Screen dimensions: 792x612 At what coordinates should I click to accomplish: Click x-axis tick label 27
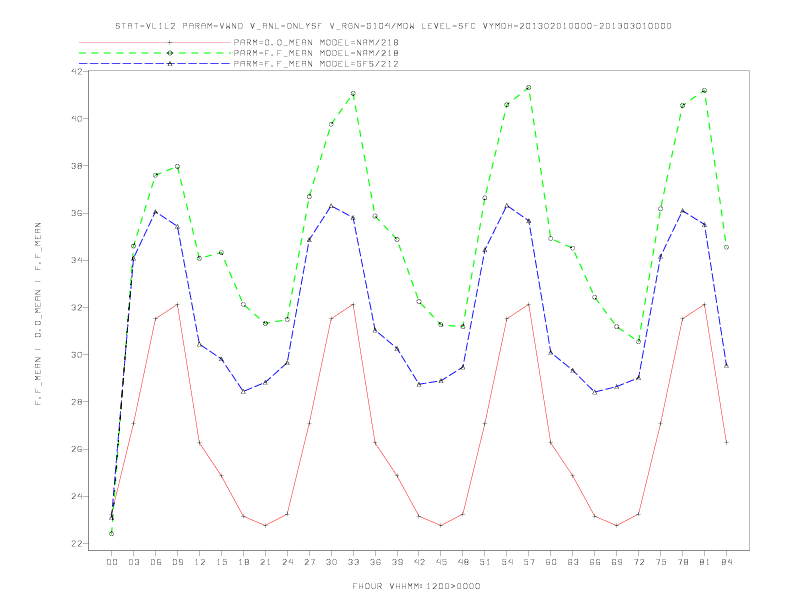point(309,562)
